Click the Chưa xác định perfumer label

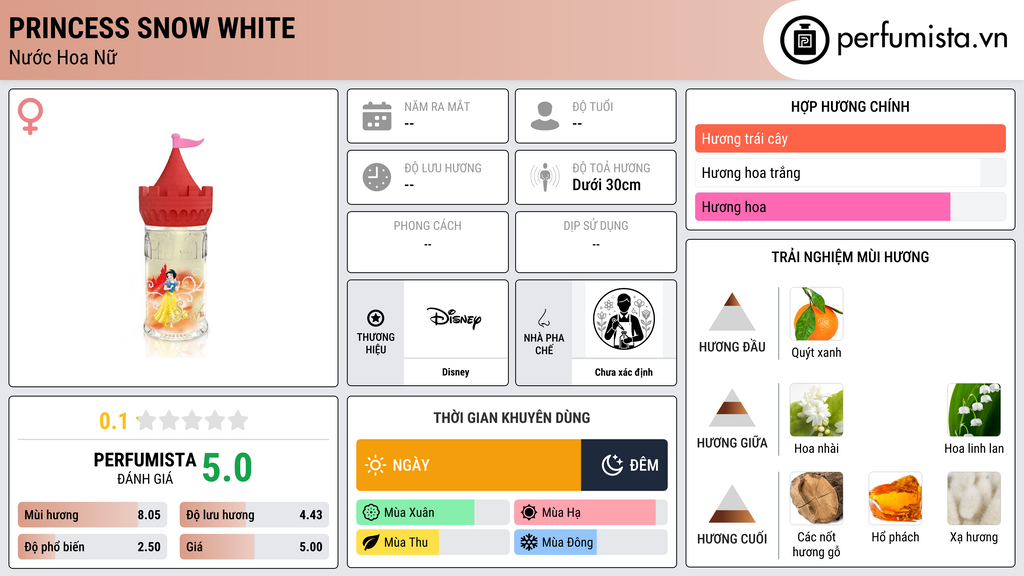click(x=624, y=372)
